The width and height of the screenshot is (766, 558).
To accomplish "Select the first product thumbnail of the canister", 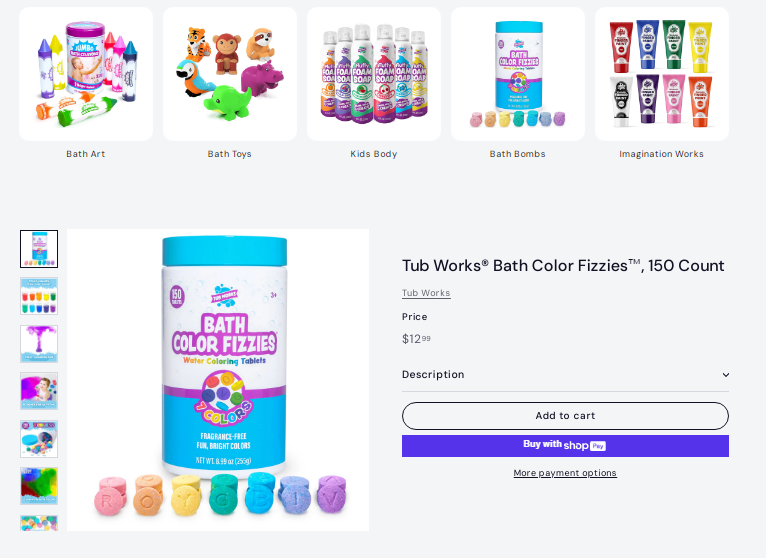I will click(39, 249).
